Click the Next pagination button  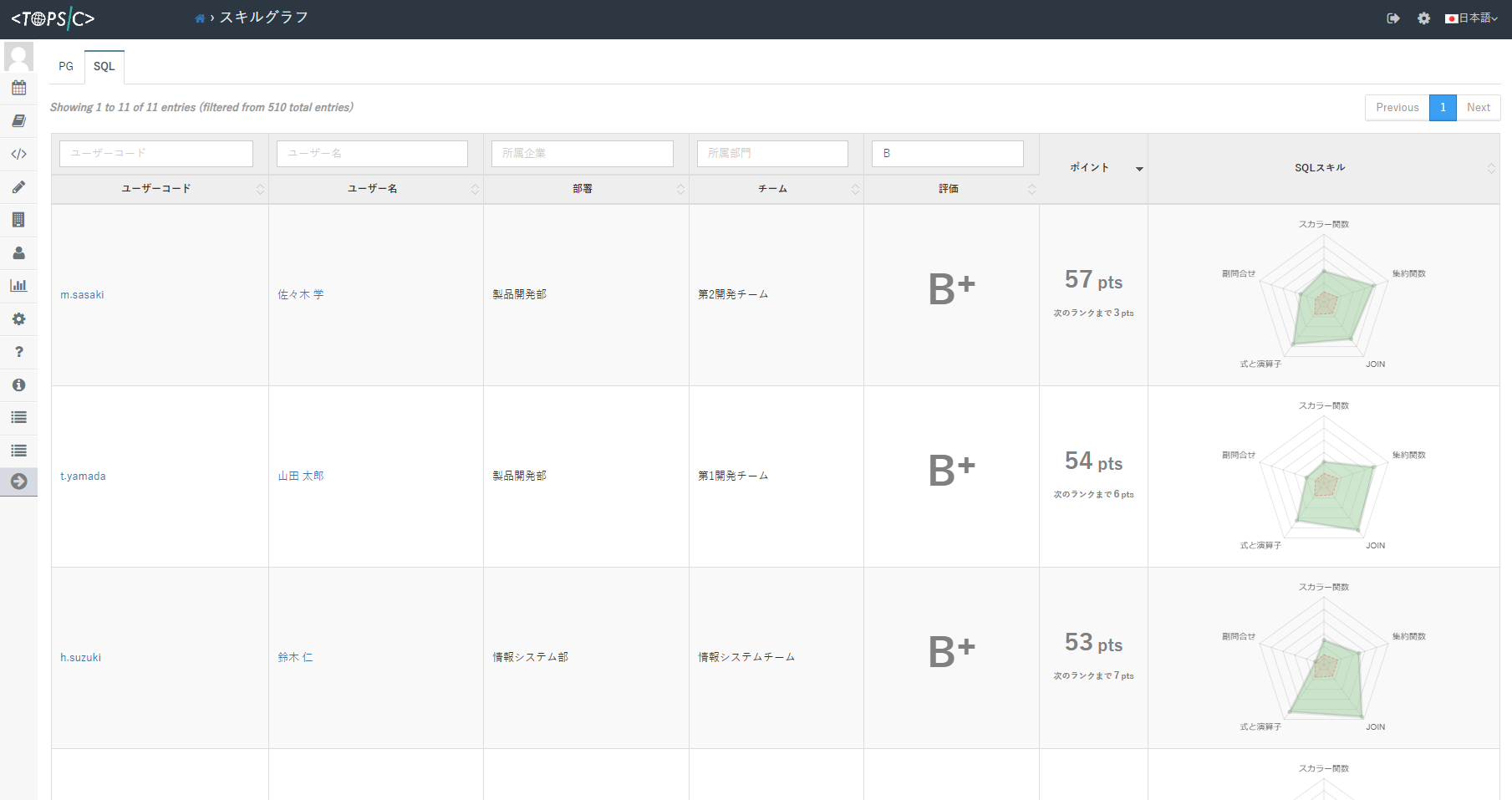(1478, 108)
